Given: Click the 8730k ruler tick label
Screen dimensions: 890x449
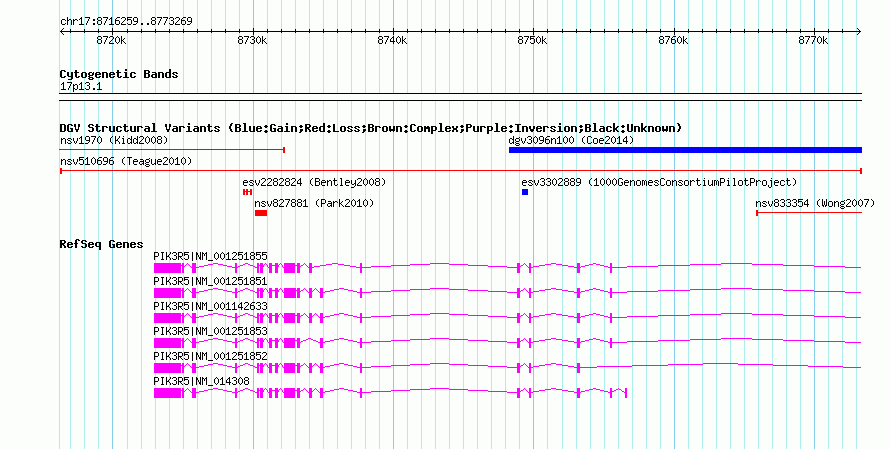Looking at the screenshot, I should coord(252,41).
